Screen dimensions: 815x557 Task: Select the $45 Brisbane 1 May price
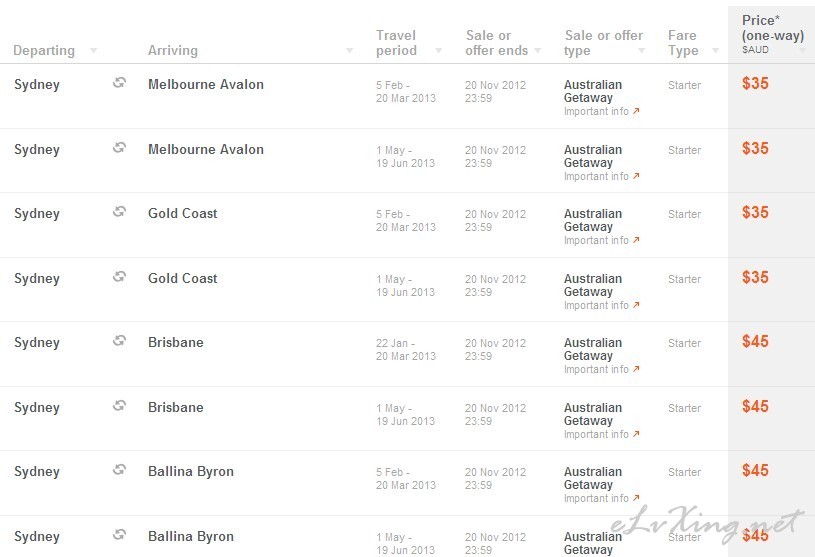(755, 406)
